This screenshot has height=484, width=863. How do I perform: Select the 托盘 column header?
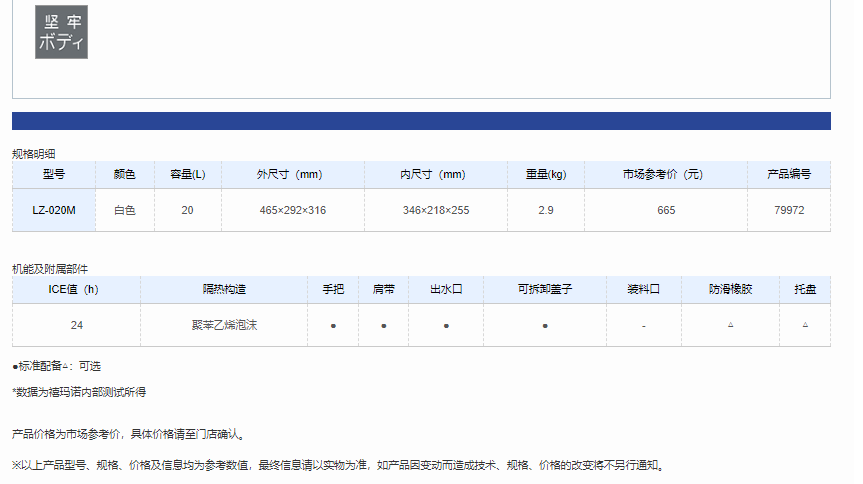(805, 290)
